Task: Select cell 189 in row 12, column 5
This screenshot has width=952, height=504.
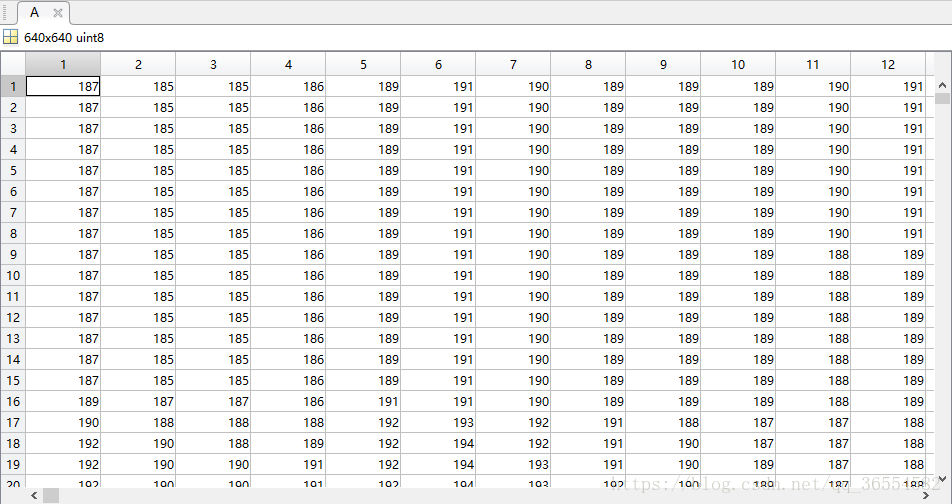Action: coord(363,318)
